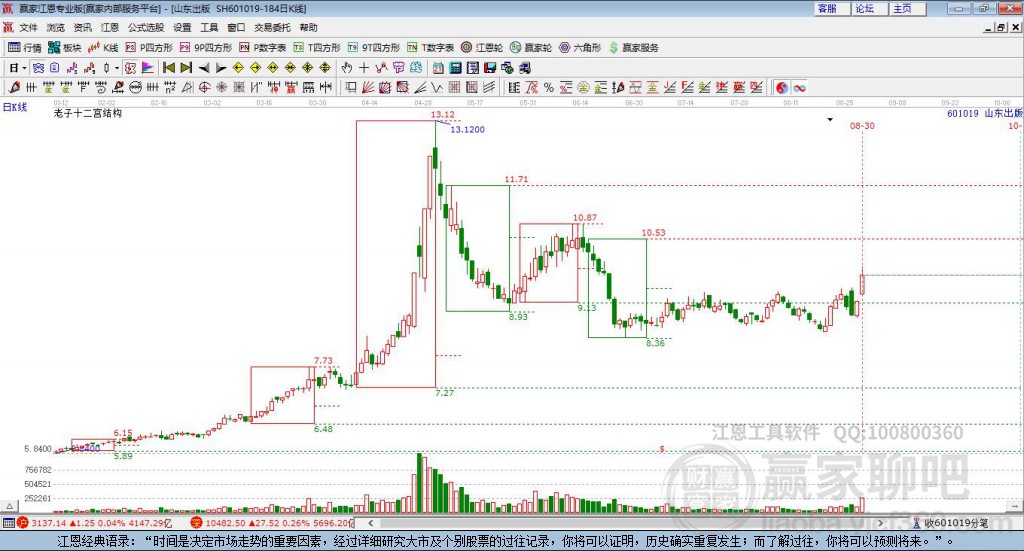Click the 13.12 peak price label

(442, 114)
